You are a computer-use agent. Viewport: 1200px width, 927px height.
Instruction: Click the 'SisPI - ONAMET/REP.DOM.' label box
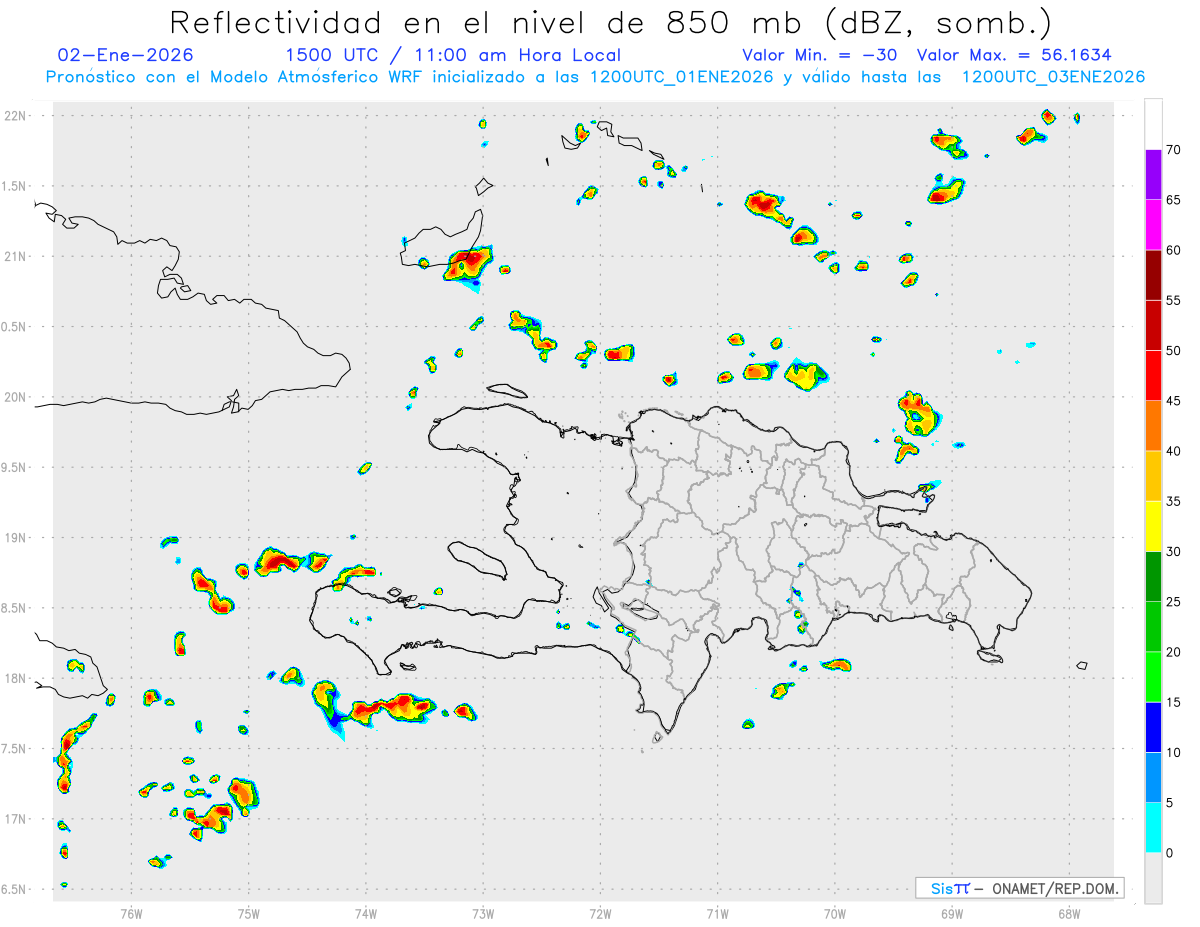tap(1019, 888)
